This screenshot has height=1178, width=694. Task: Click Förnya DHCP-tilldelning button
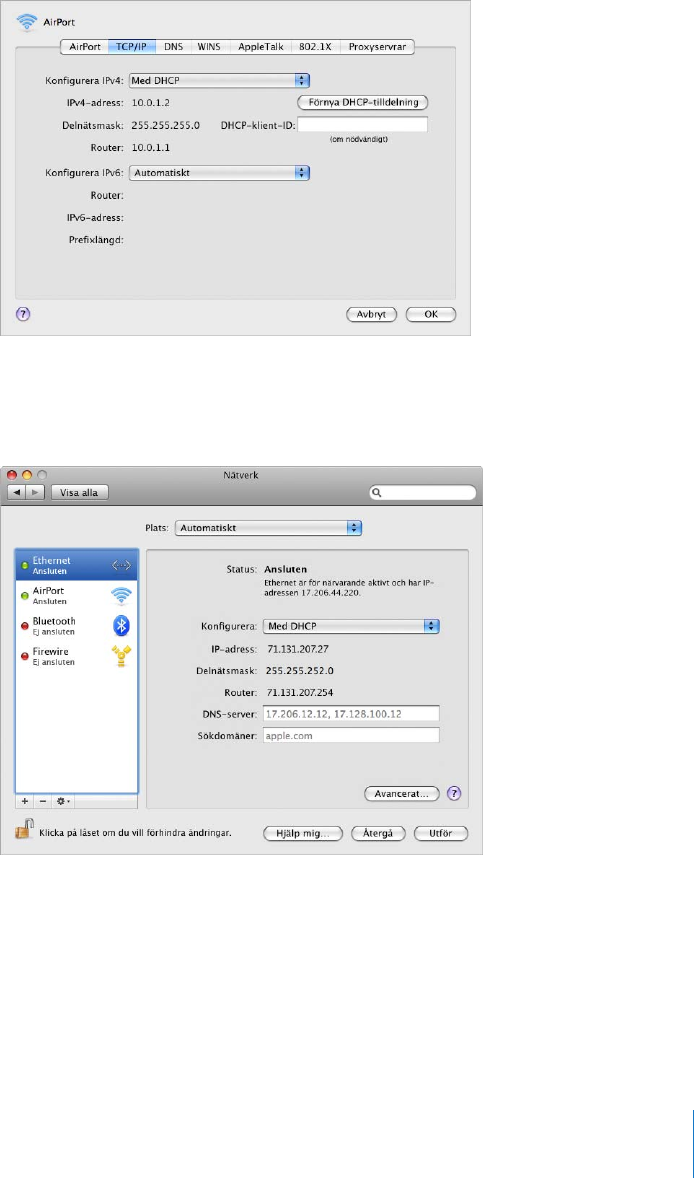364,101
